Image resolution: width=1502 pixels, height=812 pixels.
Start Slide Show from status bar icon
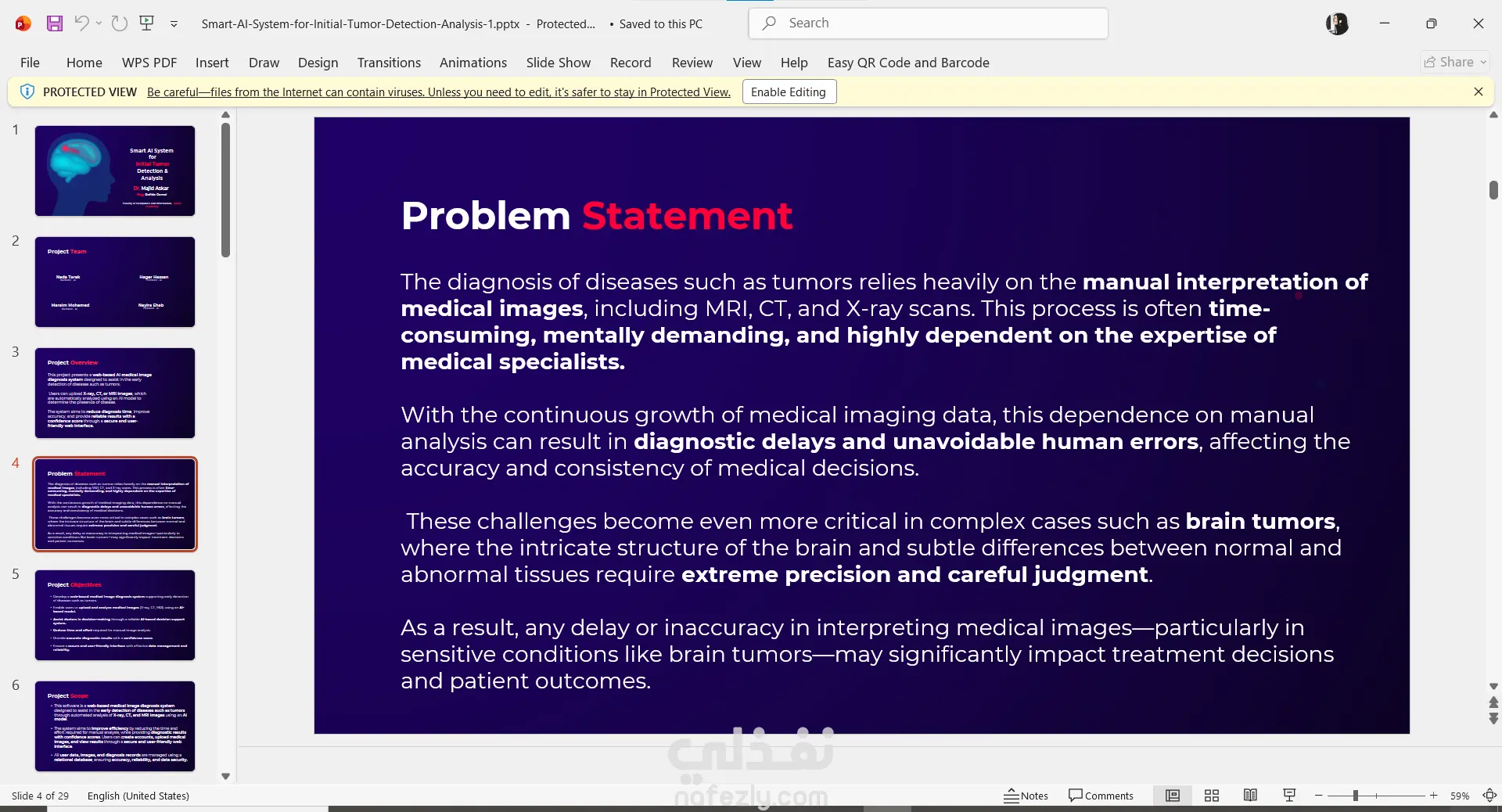click(1290, 796)
